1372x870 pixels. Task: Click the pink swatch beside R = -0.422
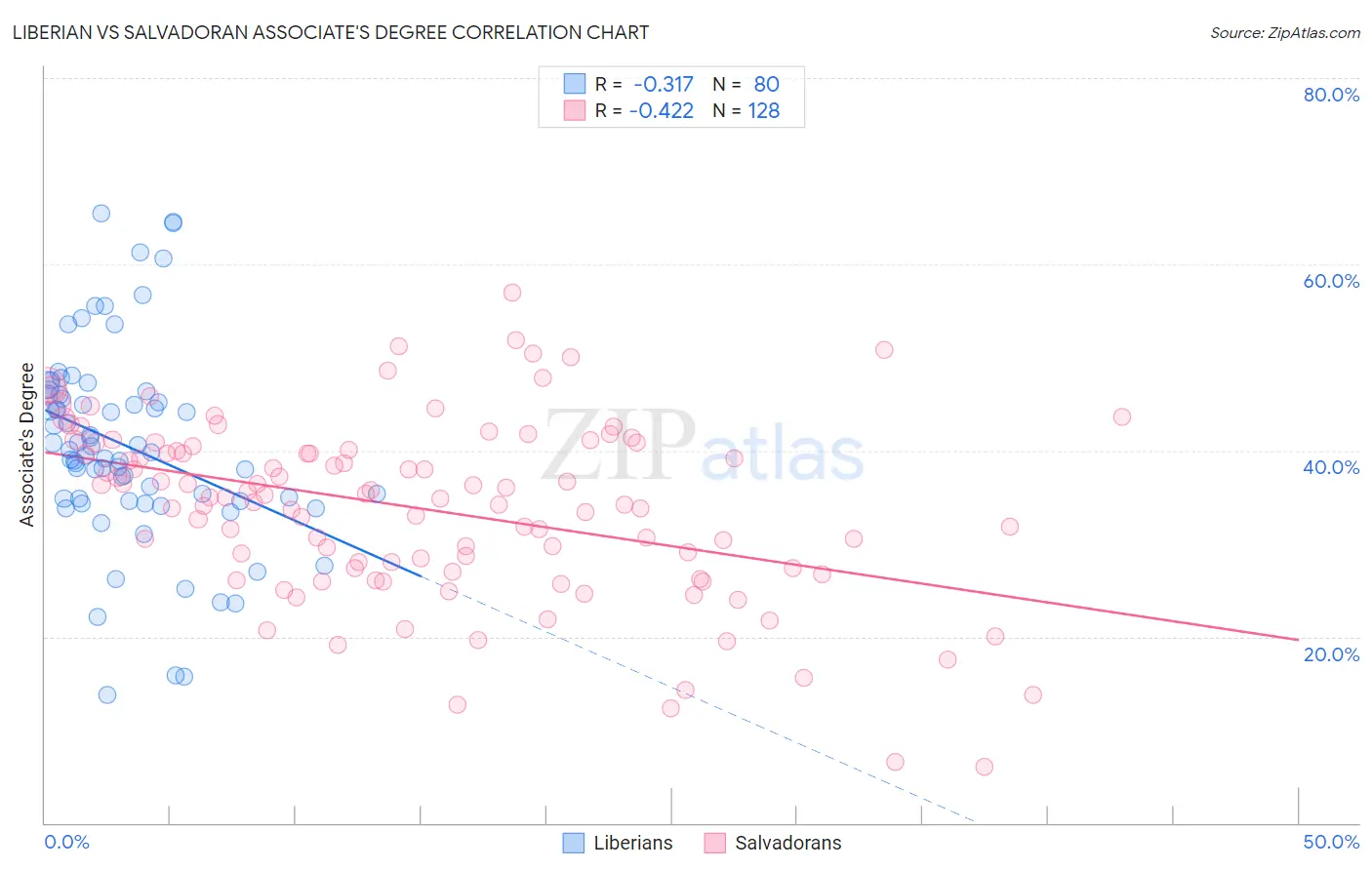point(575,110)
